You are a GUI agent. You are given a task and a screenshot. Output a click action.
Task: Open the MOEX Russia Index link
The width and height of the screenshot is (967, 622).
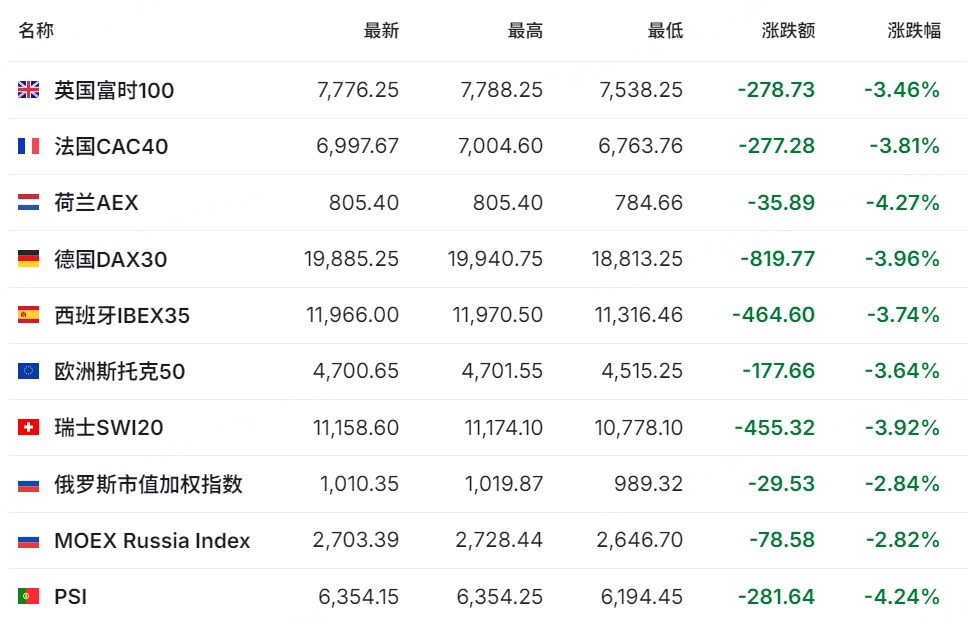[x=152, y=541]
